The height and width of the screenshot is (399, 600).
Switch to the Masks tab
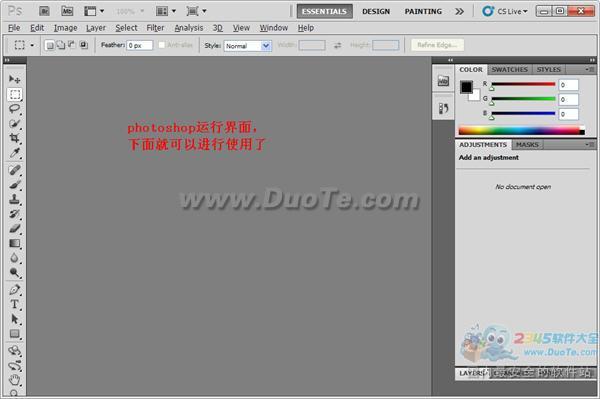click(x=527, y=145)
